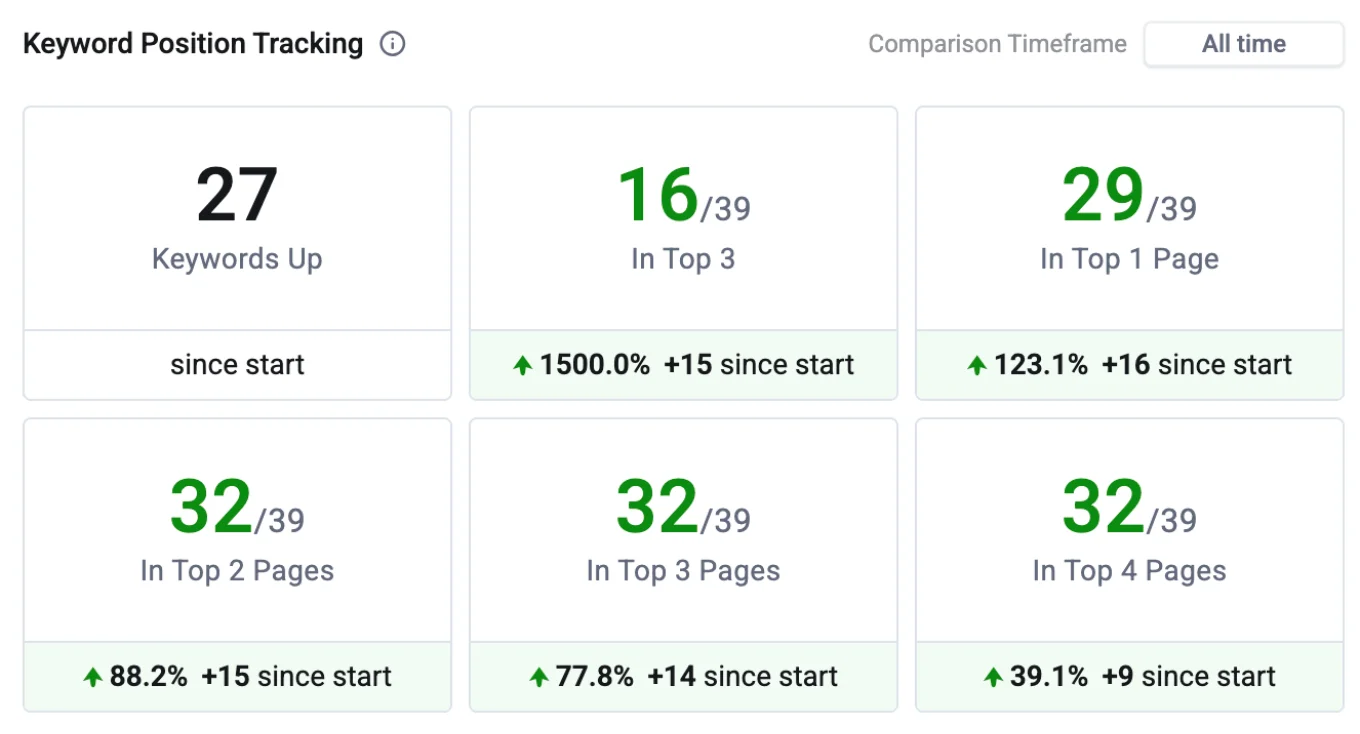Viewport: 1360px width, 734px height.
Task: Open the timeframe dropdown to change comparison period
Action: [x=1243, y=44]
